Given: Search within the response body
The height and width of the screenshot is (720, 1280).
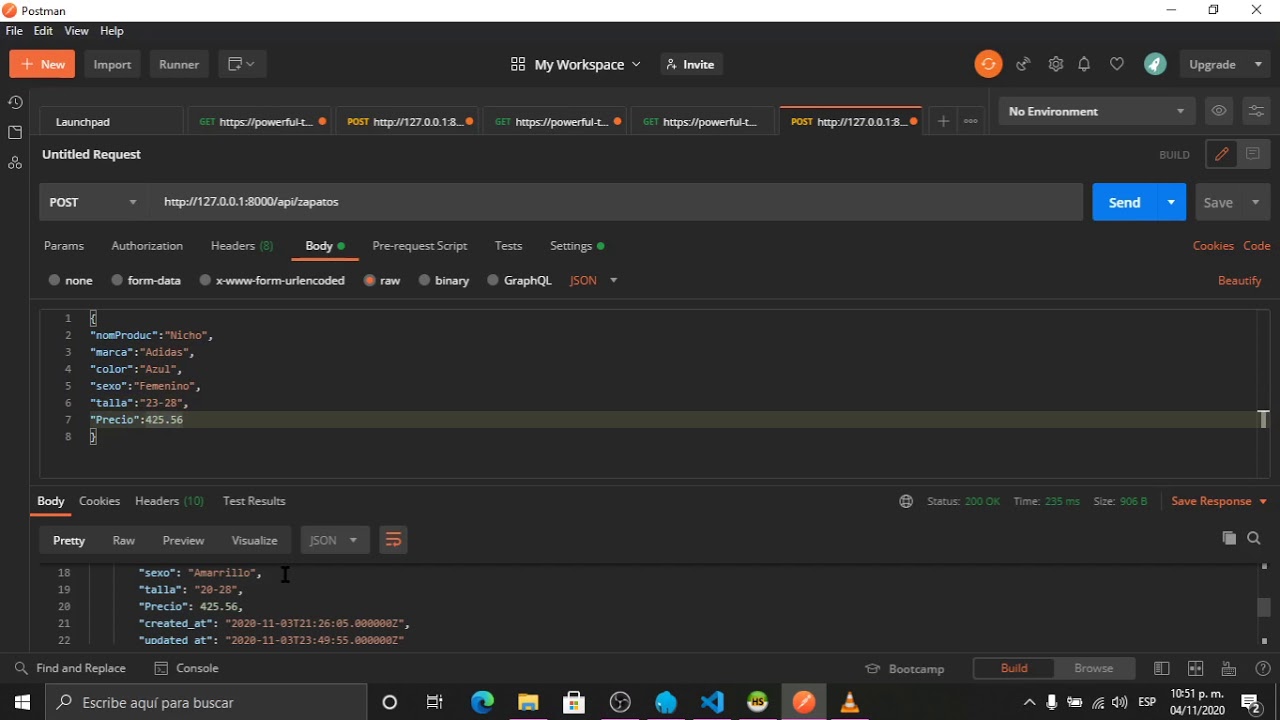Looking at the screenshot, I should pyautogui.click(x=1254, y=538).
